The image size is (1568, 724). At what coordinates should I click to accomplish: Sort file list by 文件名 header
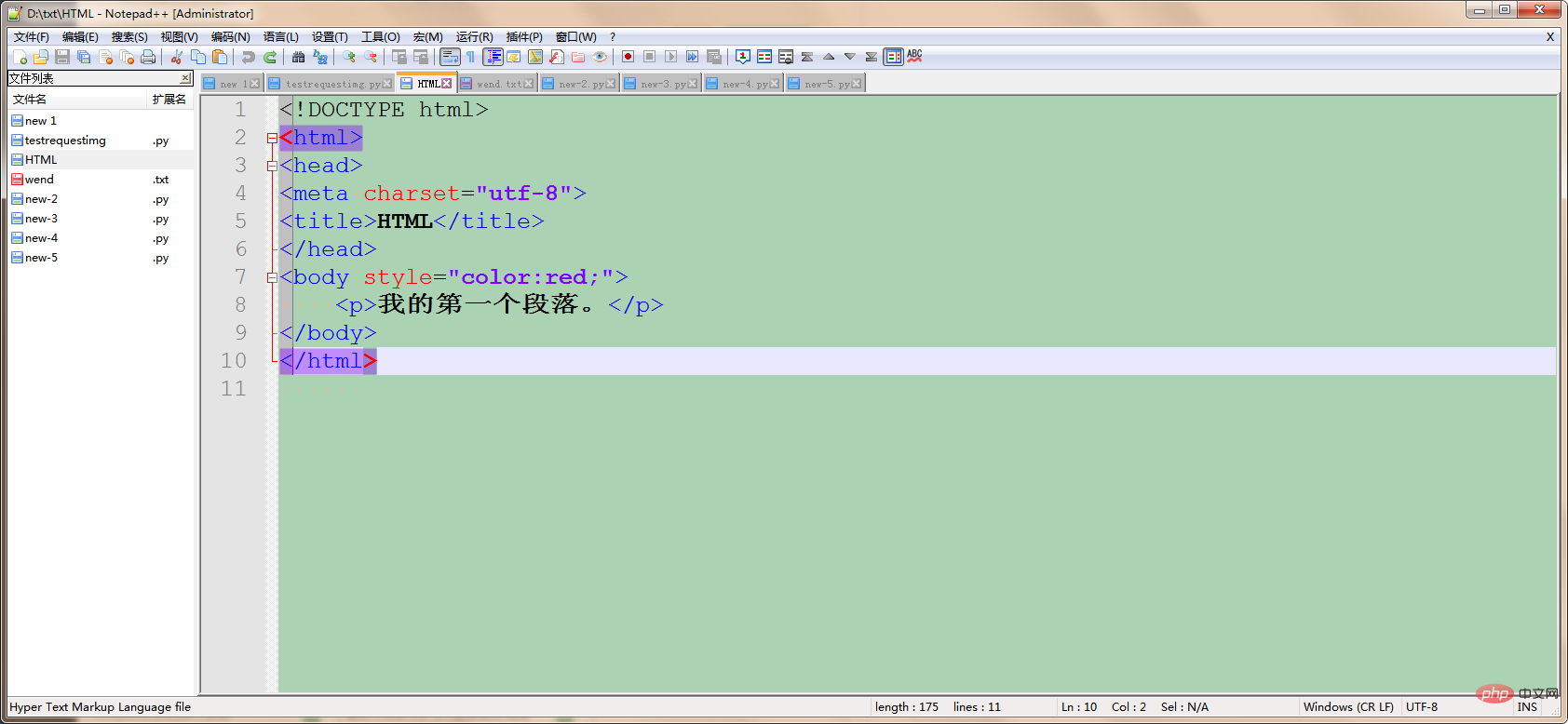(x=77, y=100)
